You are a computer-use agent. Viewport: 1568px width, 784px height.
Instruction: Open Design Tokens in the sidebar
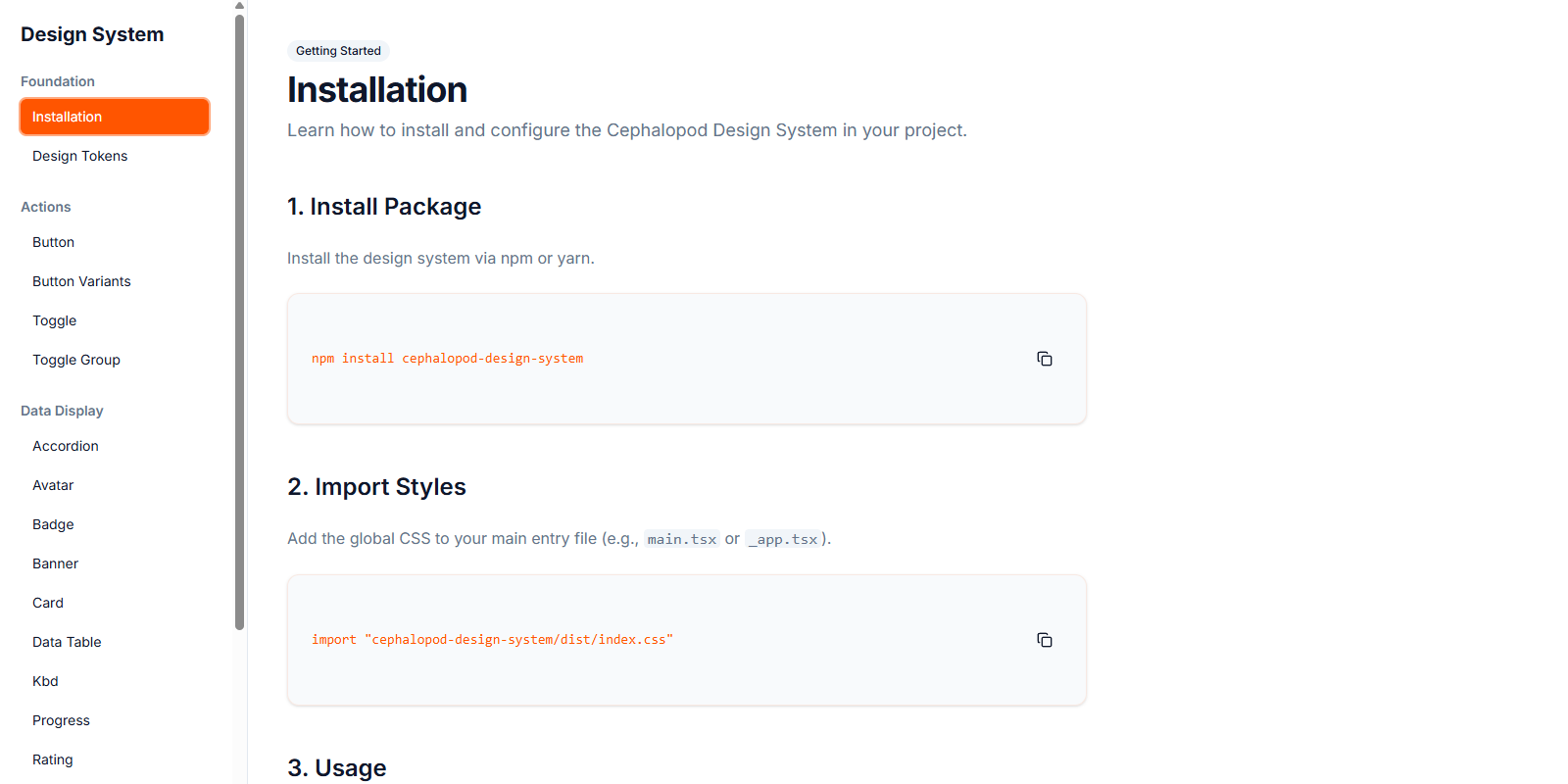pos(115,156)
